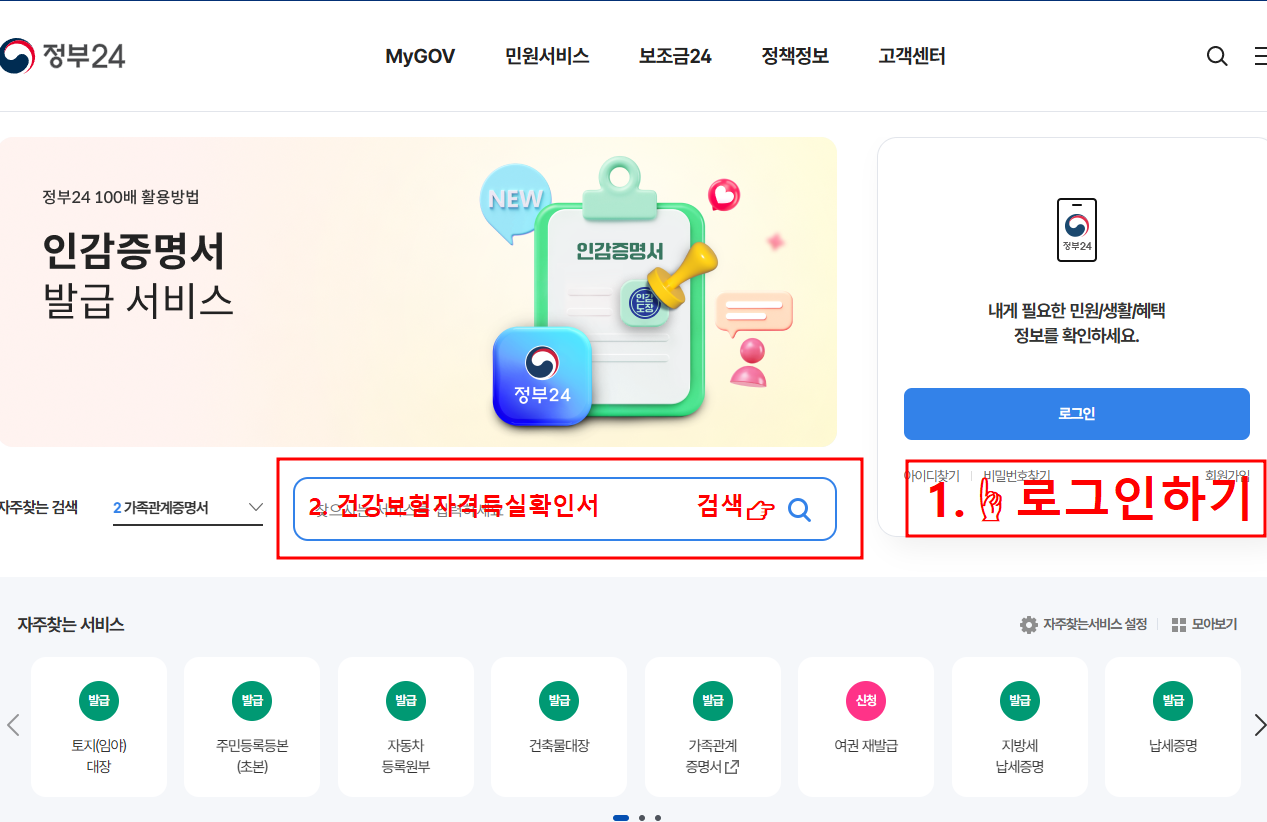Open the 여권 재발급 신청 service card
This screenshot has width=1267, height=822.
866,727
